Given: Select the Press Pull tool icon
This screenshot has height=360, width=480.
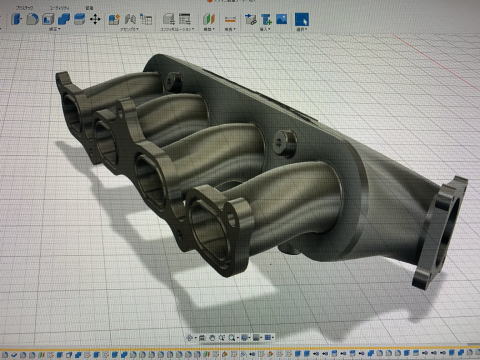Looking at the screenshot, I should click(17, 19).
